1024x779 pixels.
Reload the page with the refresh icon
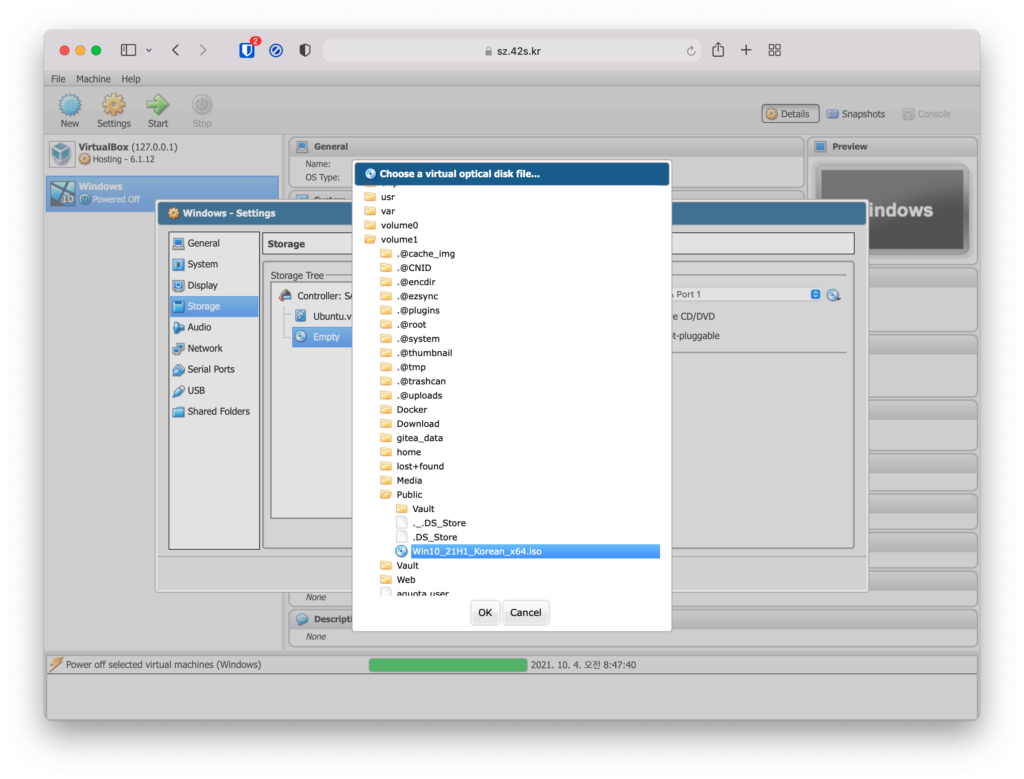tap(690, 51)
